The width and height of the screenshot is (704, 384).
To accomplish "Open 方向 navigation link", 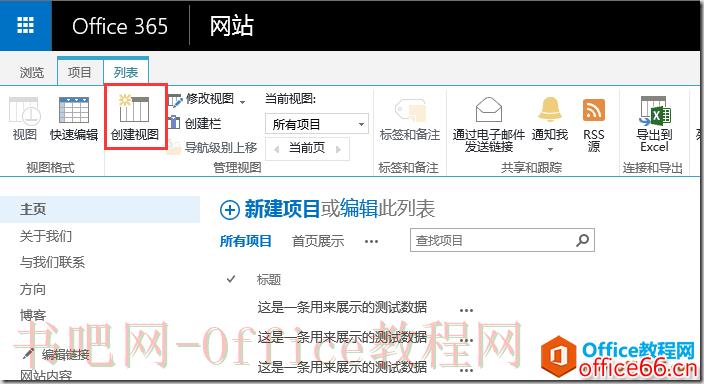I will [33, 289].
